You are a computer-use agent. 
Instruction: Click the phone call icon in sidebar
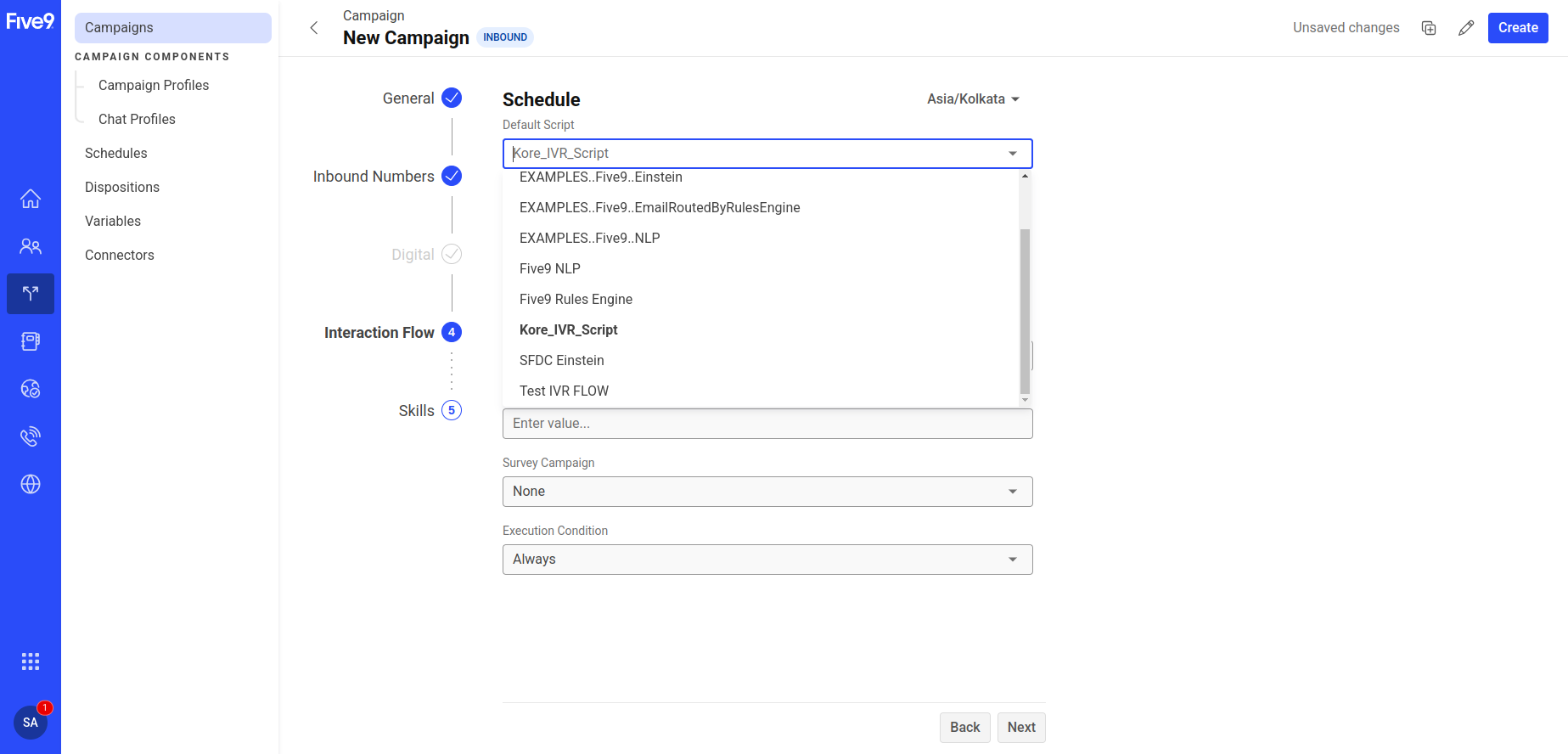click(x=31, y=436)
